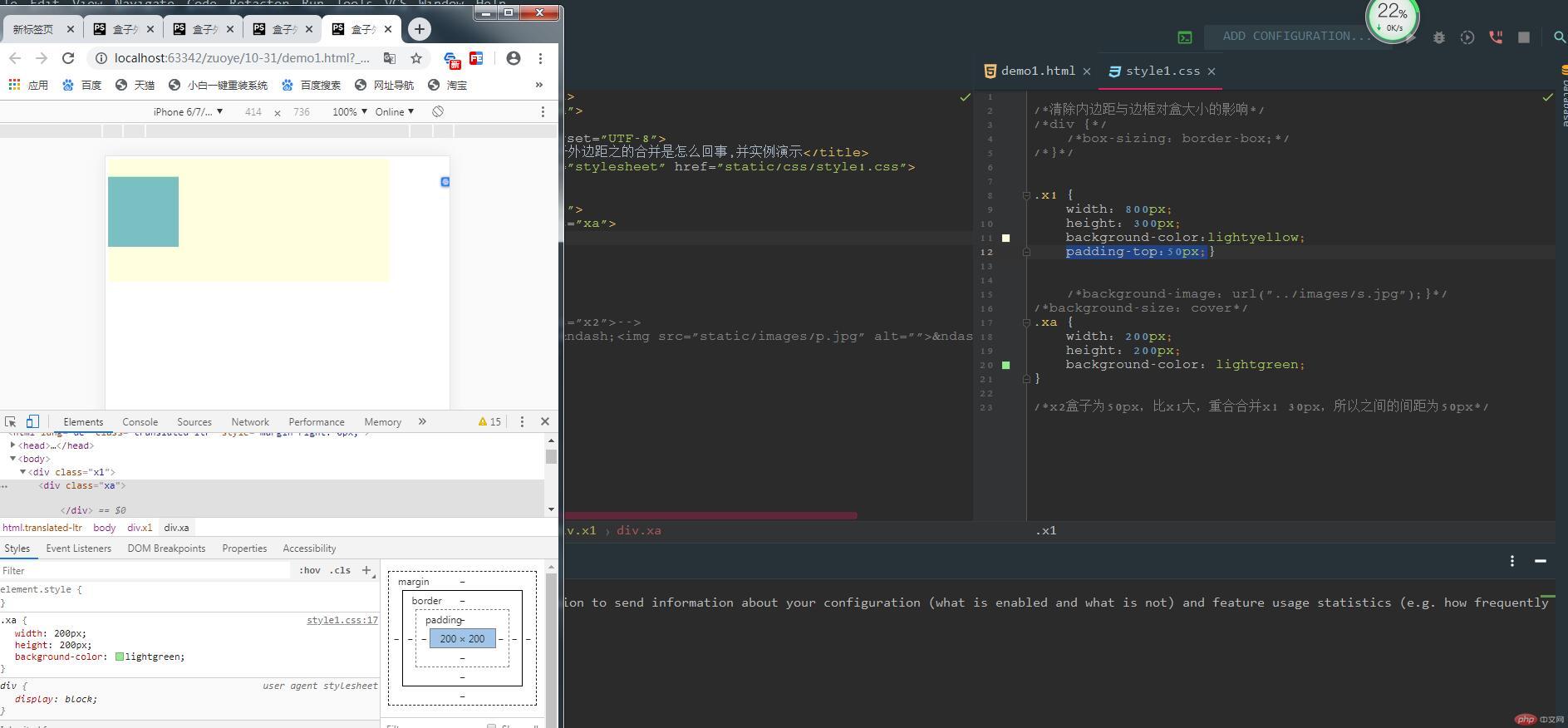Open the Online throttling dropdown
The image size is (1568, 728).
pyautogui.click(x=394, y=111)
